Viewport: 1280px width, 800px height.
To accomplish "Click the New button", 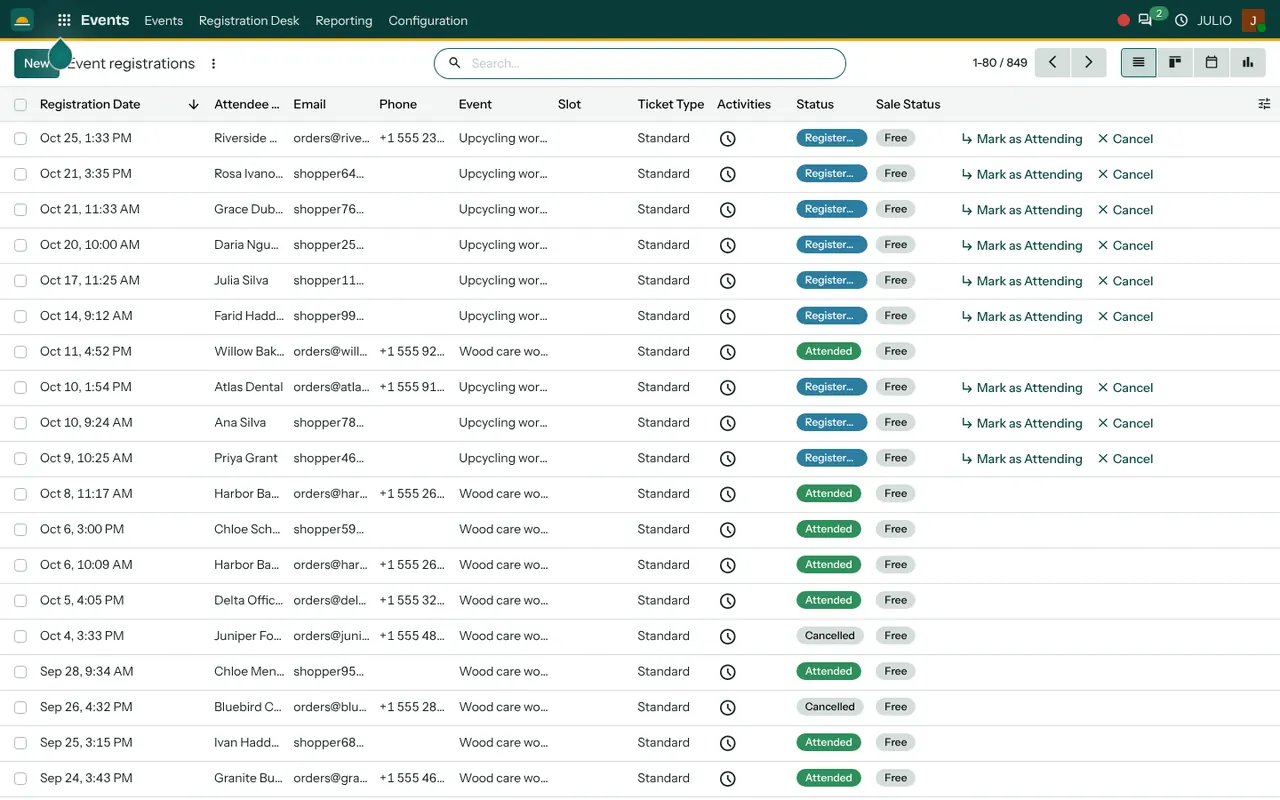I will 37,63.
